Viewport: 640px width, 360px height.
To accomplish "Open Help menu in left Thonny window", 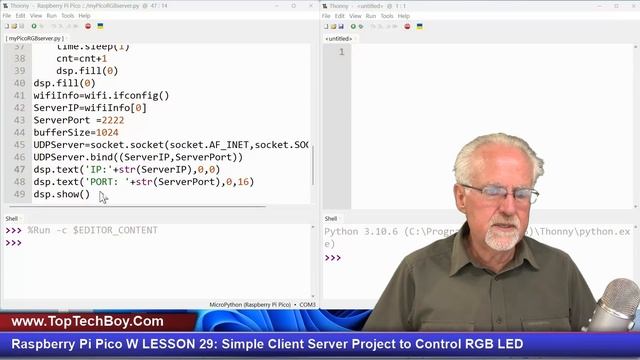I will [x=84, y=16].
